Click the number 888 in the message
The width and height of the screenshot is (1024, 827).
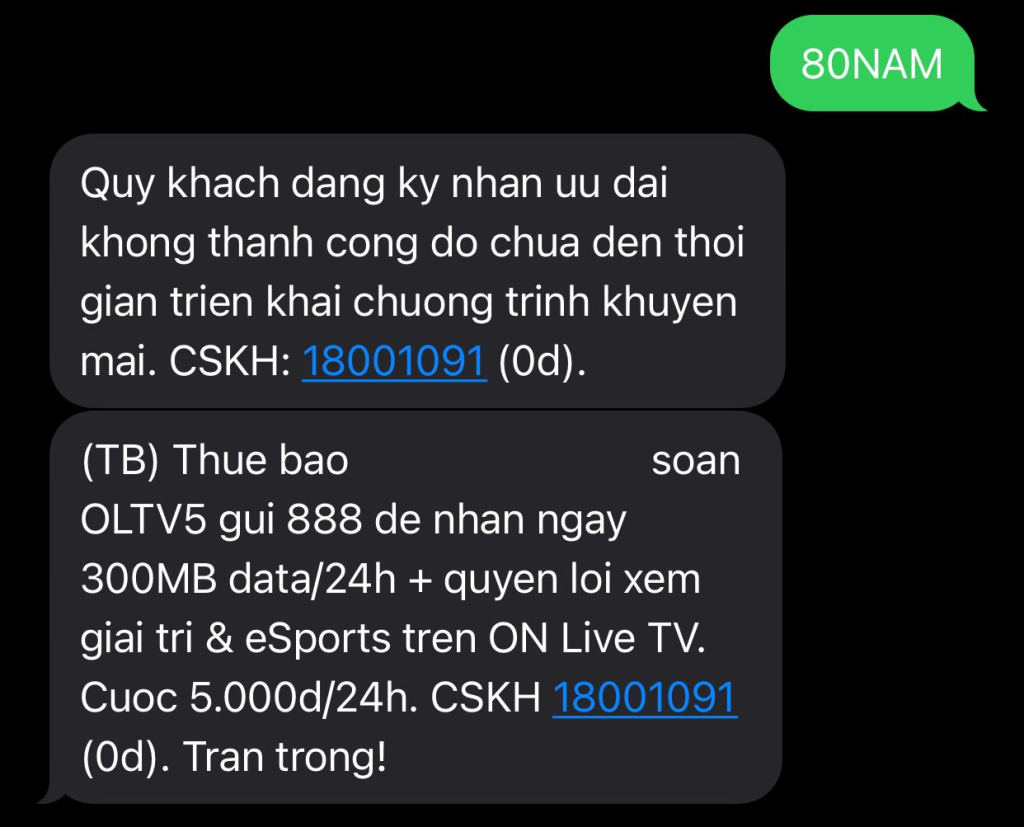click(324, 520)
